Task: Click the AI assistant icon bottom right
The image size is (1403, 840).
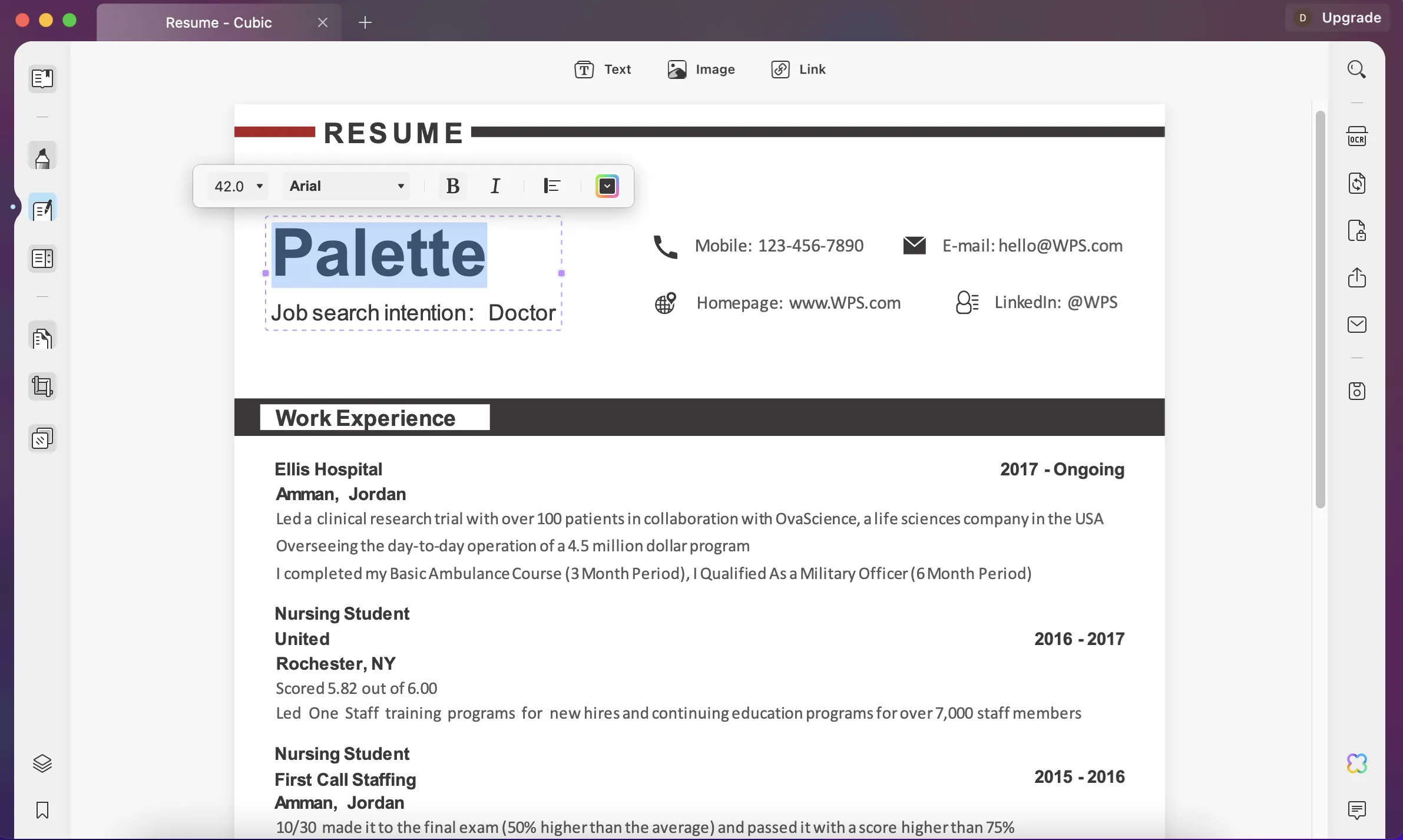Action: [x=1356, y=762]
